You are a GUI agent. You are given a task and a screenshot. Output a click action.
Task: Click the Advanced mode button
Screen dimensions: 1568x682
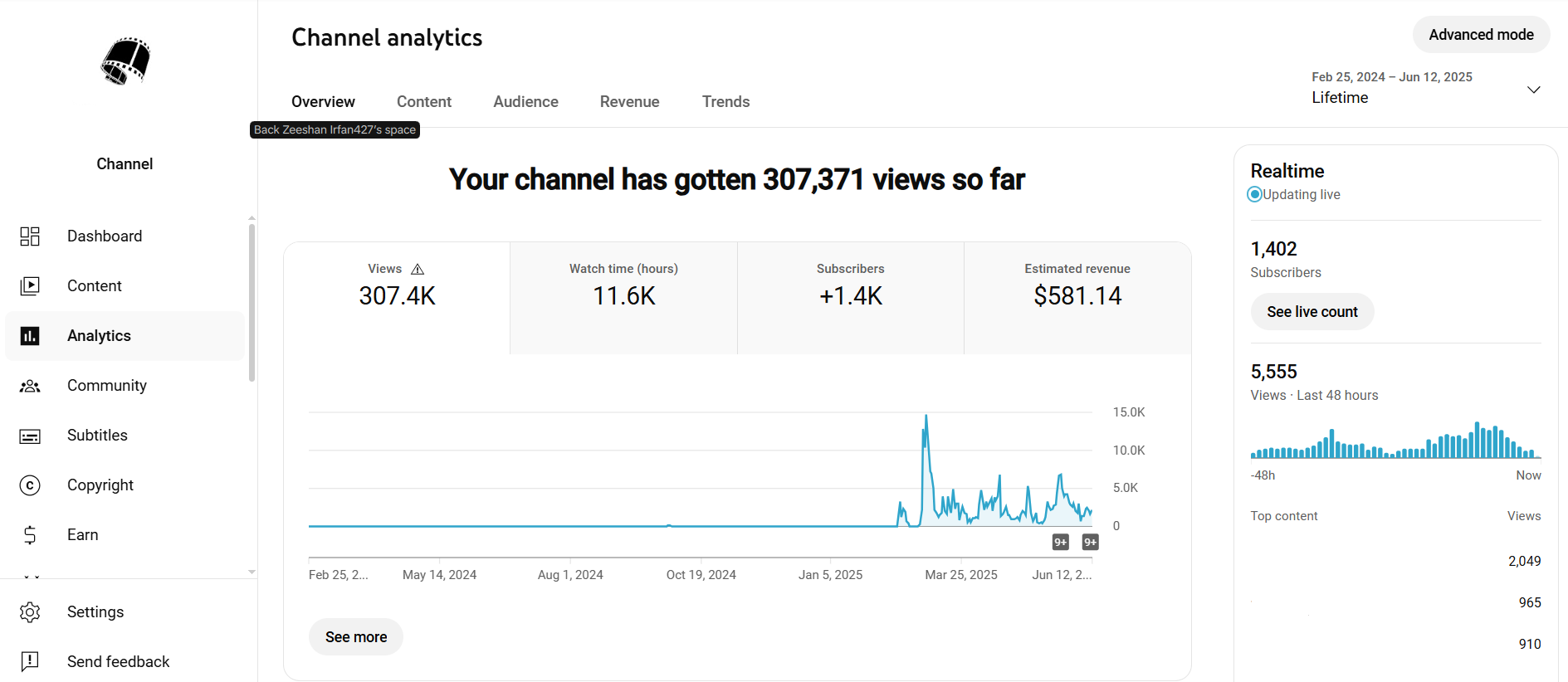point(1480,35)
